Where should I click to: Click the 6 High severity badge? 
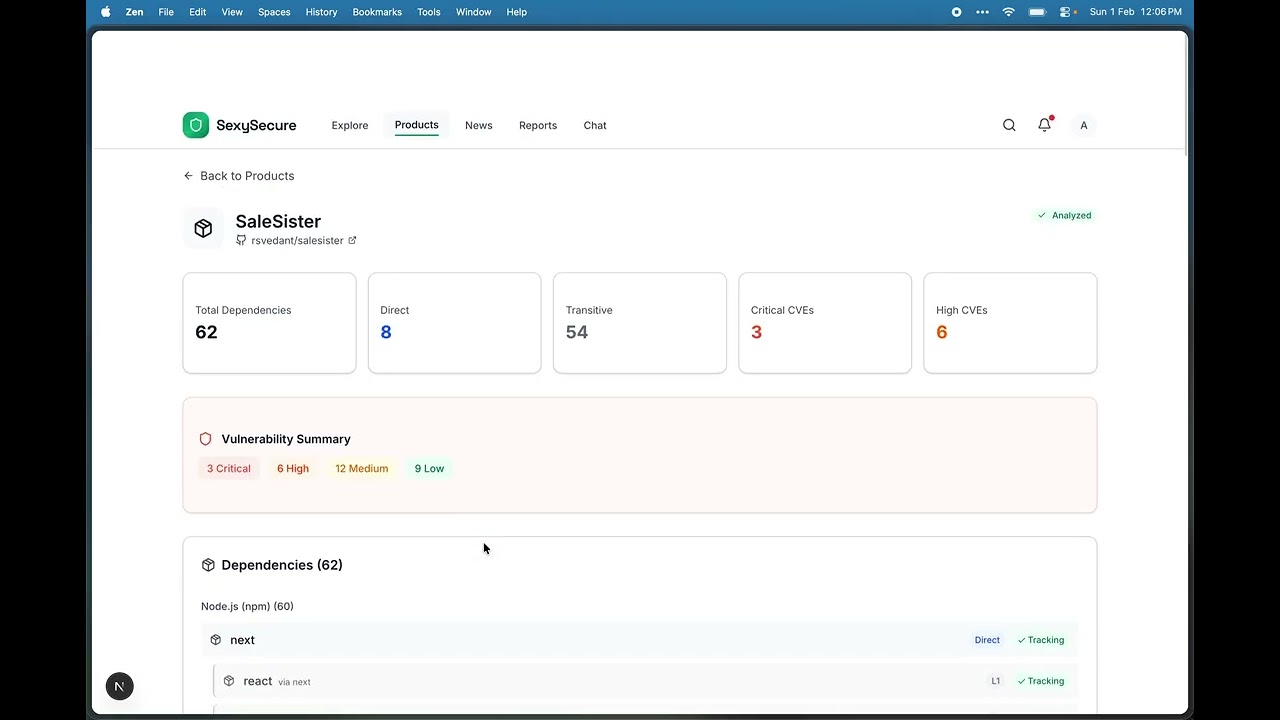[x=293, y=468]
